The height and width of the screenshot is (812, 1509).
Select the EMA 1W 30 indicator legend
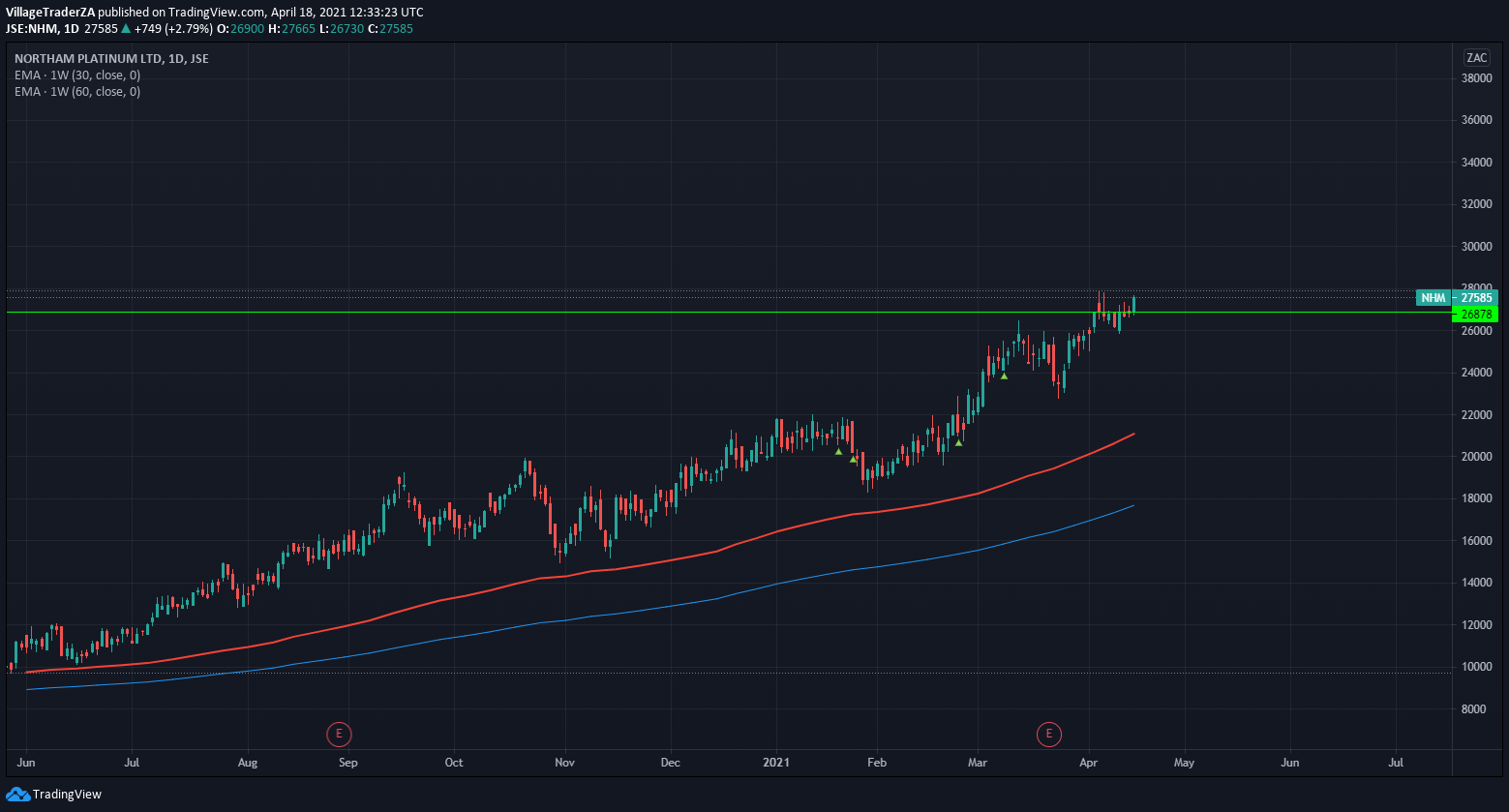77,75
